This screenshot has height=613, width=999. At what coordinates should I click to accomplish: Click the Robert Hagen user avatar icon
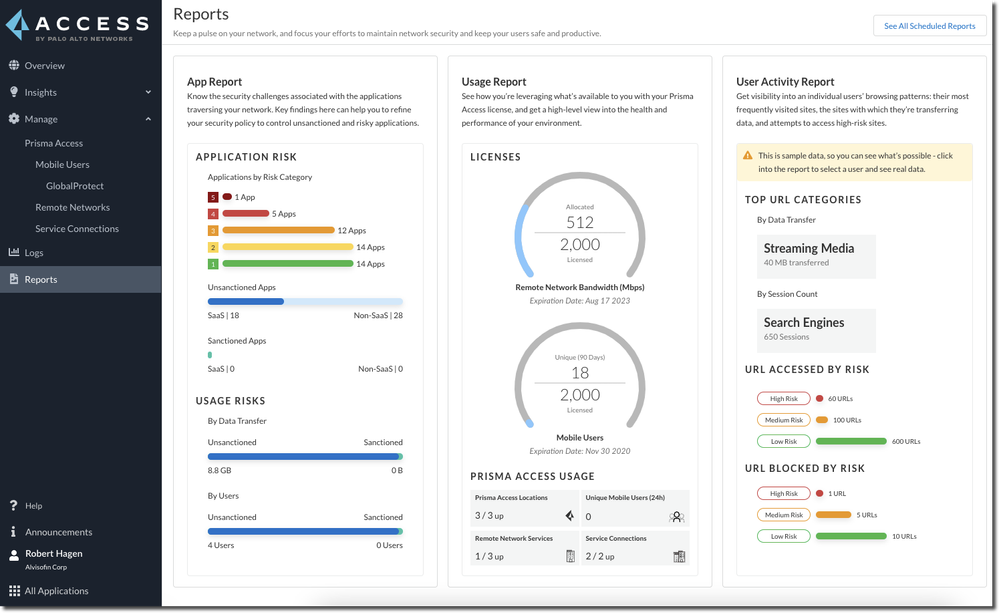click(x=14, y=554)
